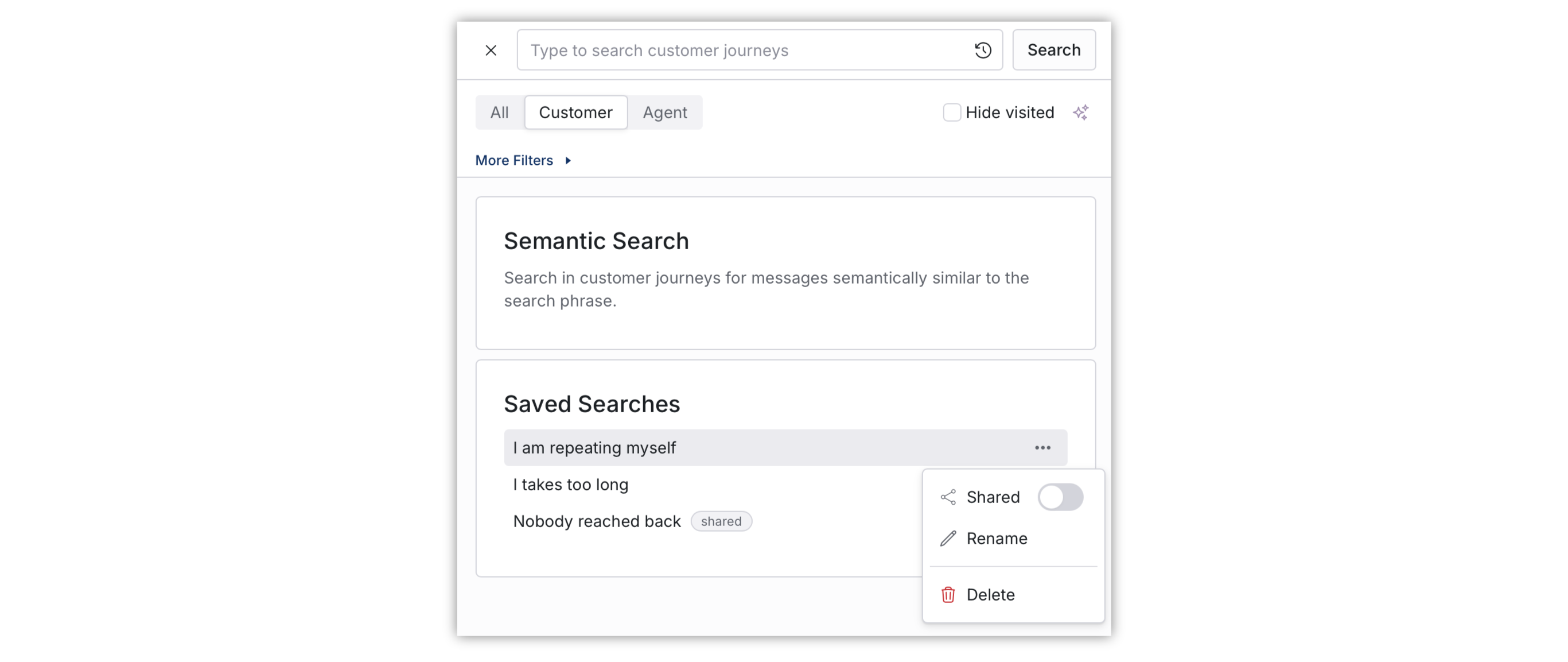Close the search panel with X
This screenshot has width=1568, height=662.
pos(491,50)
